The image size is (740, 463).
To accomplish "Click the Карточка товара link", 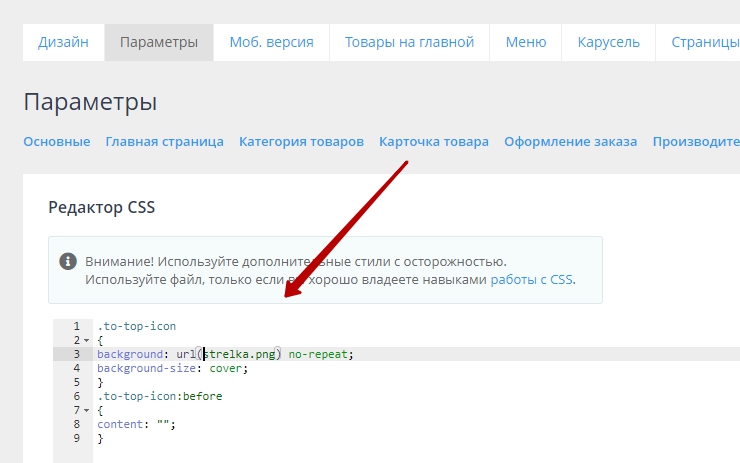I will tap(434, 142).
